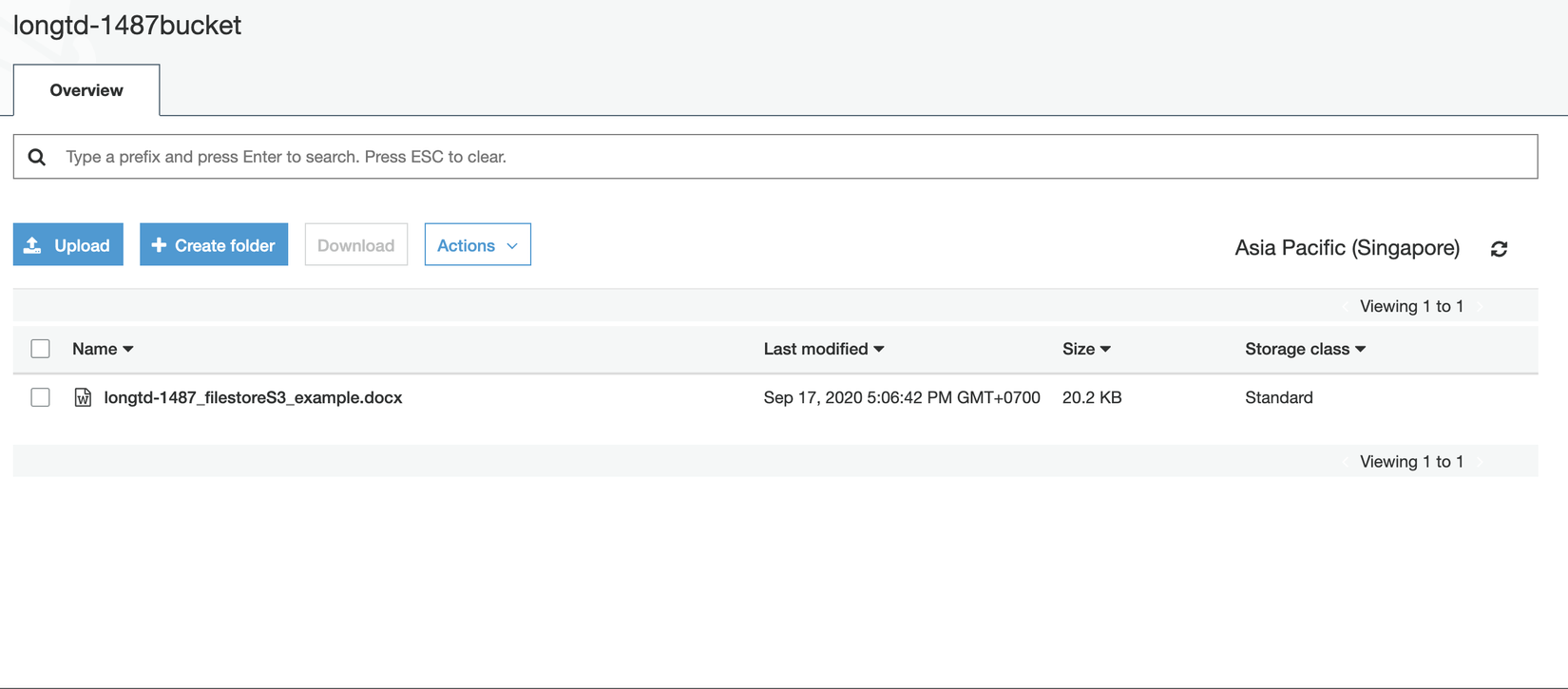
Task: Go to the next page using the top pagination arrow
Action: click(x=1480, y=306)
